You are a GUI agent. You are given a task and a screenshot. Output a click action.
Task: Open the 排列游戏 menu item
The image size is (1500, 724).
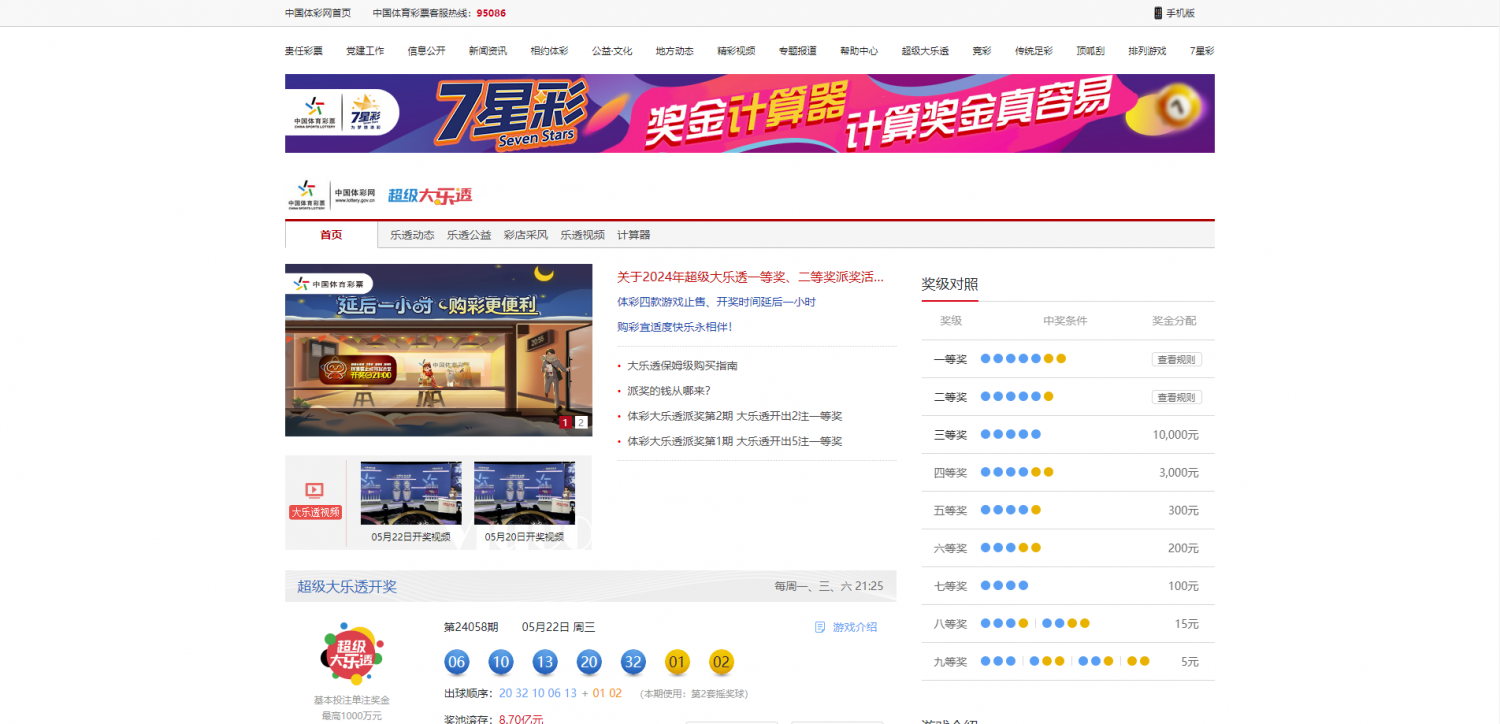click(1147, 51)
